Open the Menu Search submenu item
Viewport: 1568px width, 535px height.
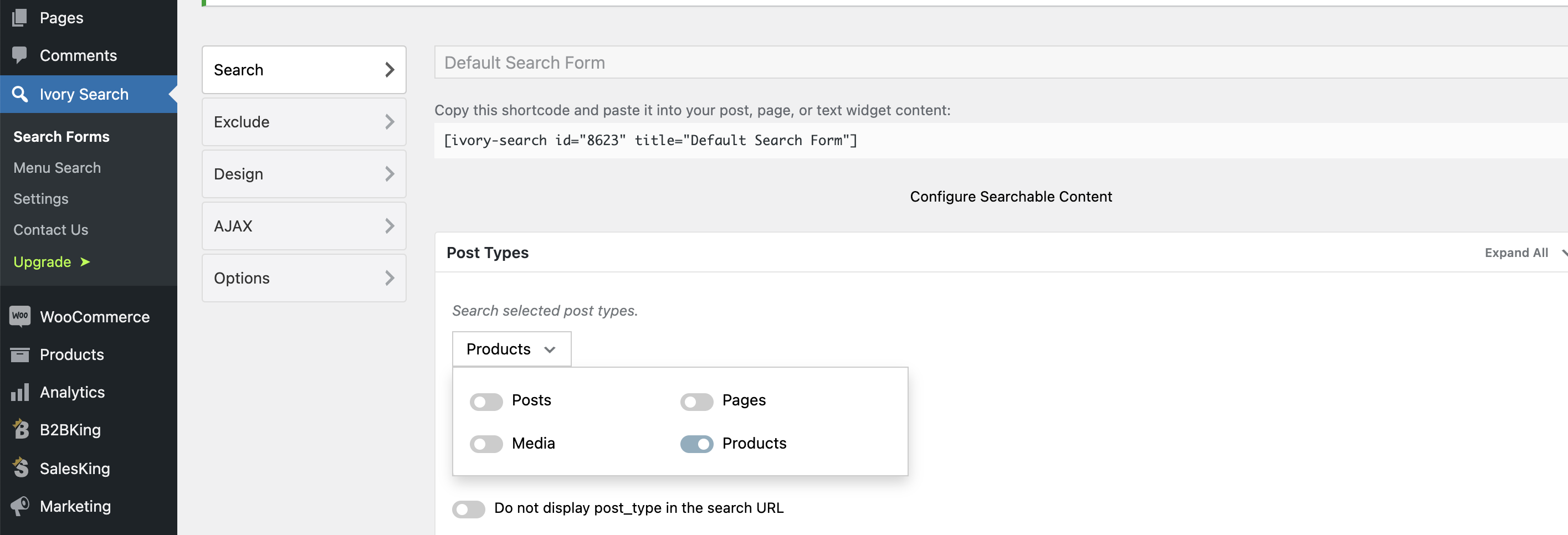click(x=57, y=167)
